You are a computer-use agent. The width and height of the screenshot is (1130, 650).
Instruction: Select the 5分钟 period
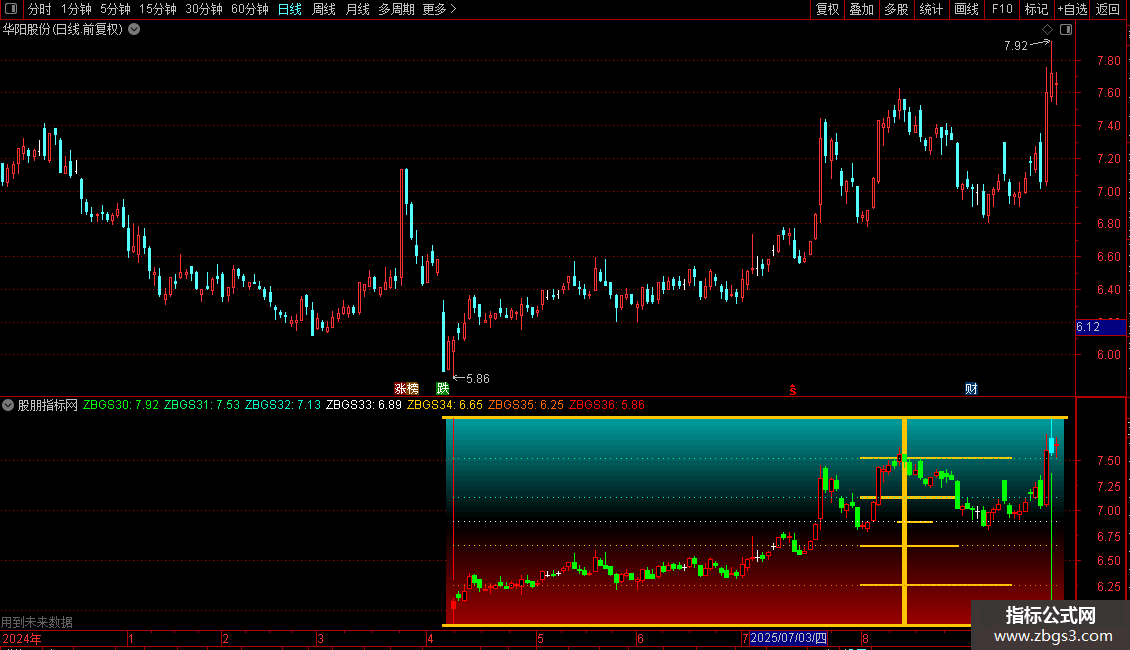coord(115,9)
